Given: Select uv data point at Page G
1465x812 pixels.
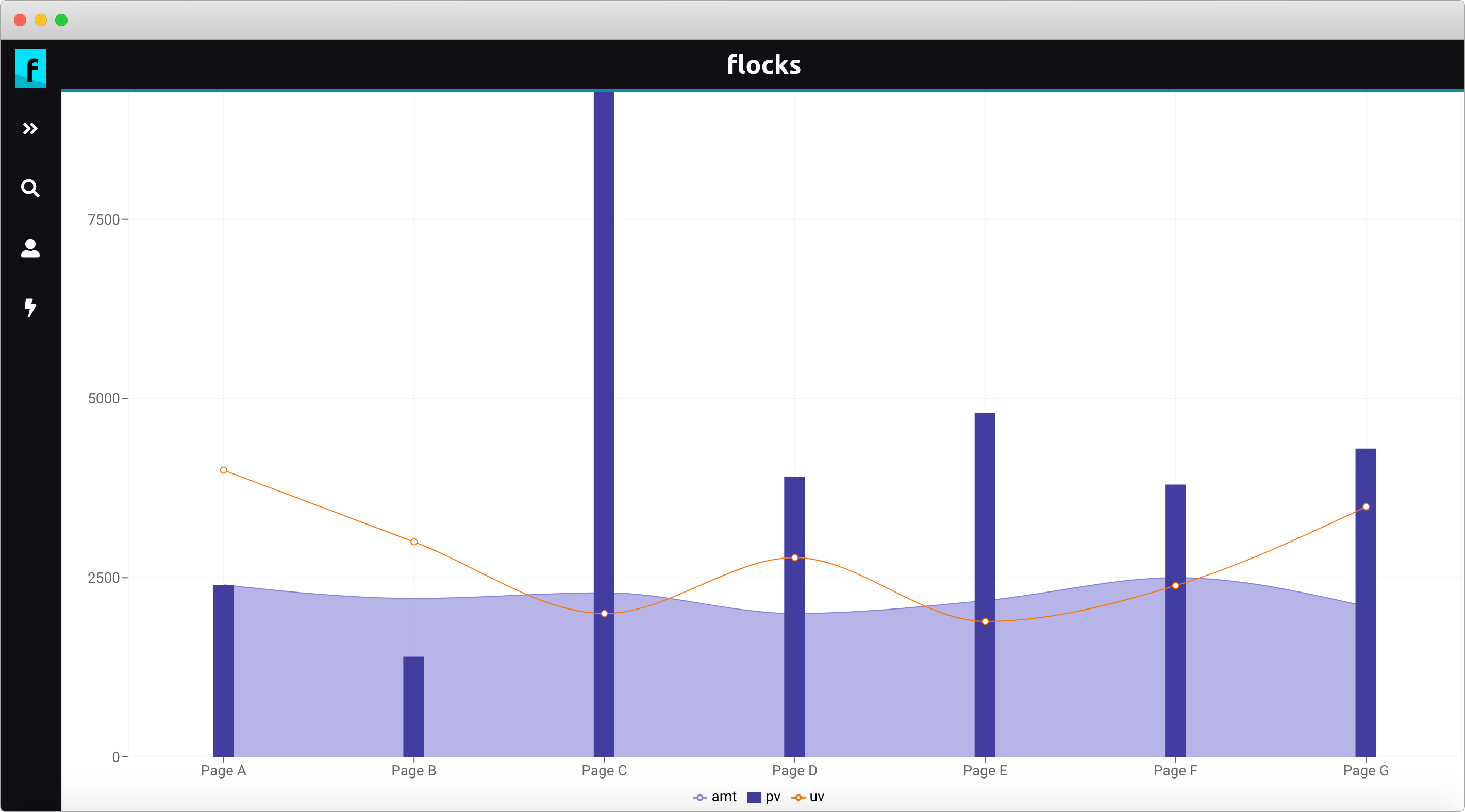Looking at the screenshot, I should (x=1366, y=506).
